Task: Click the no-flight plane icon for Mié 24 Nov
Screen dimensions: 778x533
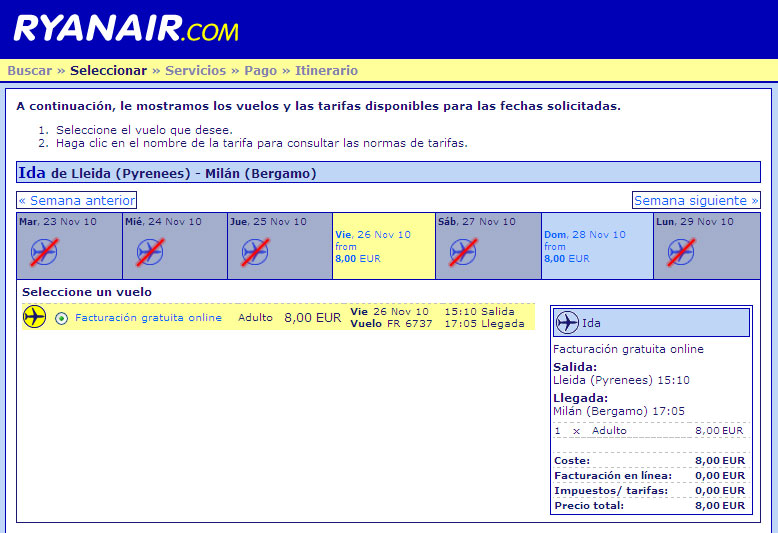Action: [149, 252]
